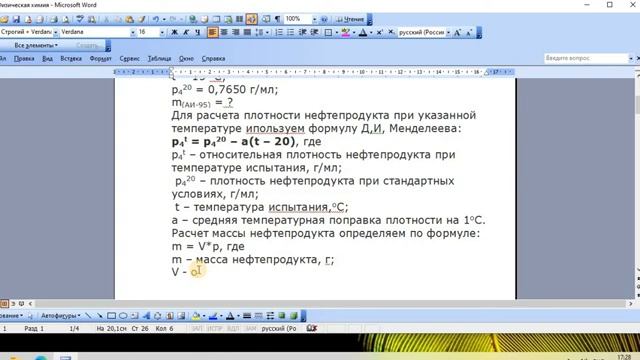Apply the drawing fill color bucket
The image size is (640, 360).
tap(196, 316)
